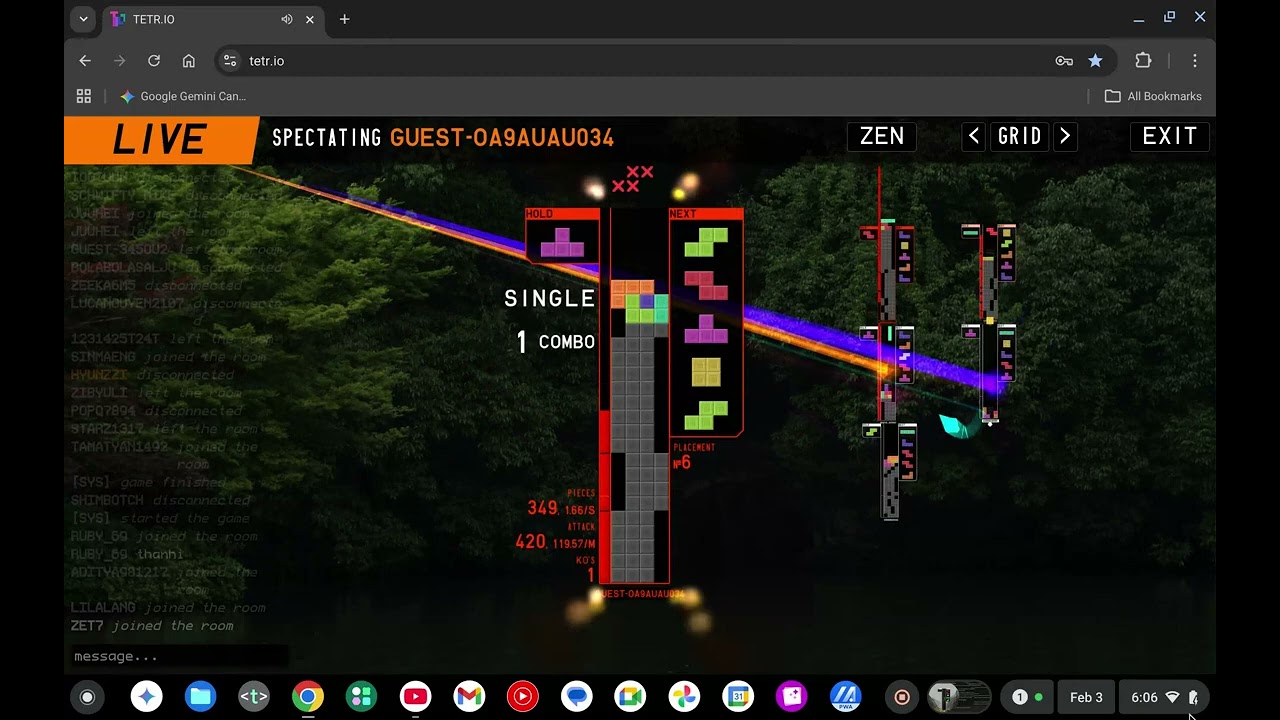Open a new browser tab
The height and width of the screenshot is (720, 1280).
(344, 19)
